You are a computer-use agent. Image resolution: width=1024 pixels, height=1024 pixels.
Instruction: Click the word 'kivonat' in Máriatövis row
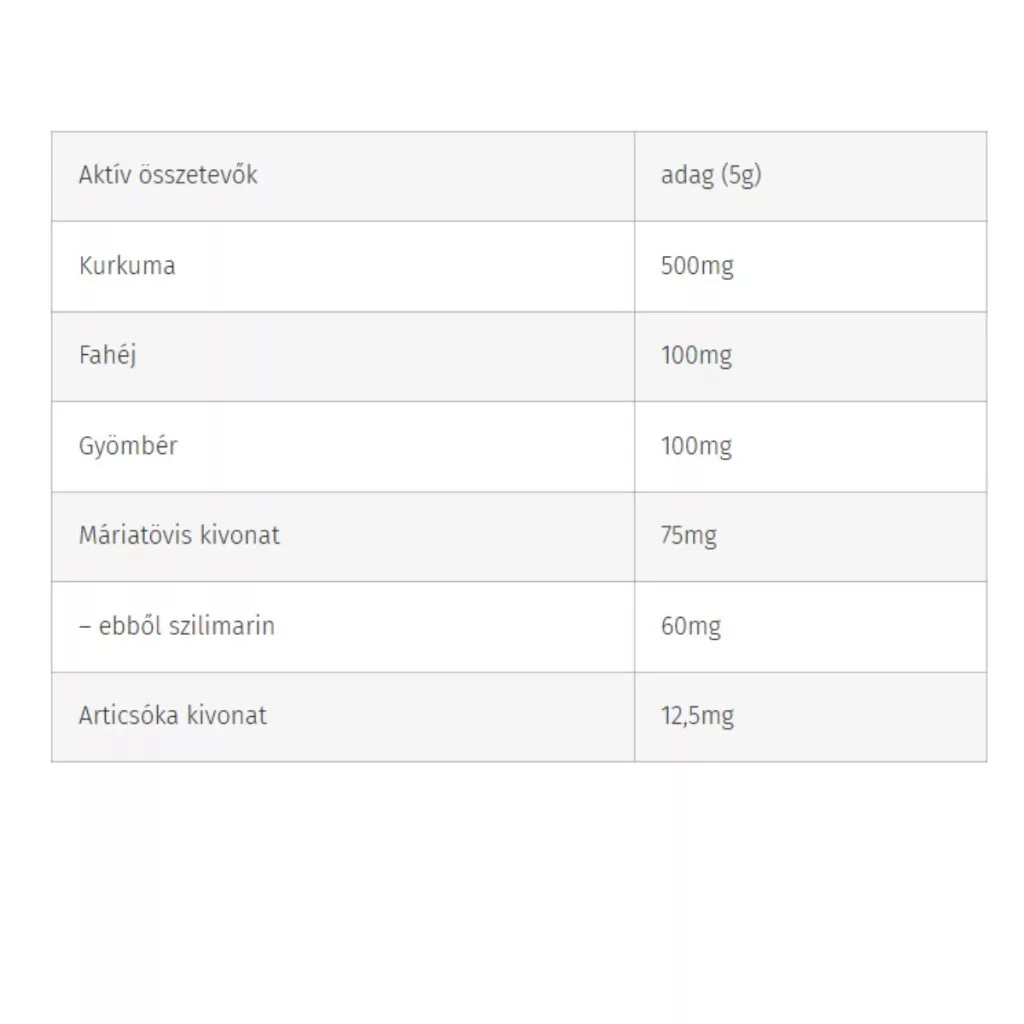point(239,536)
